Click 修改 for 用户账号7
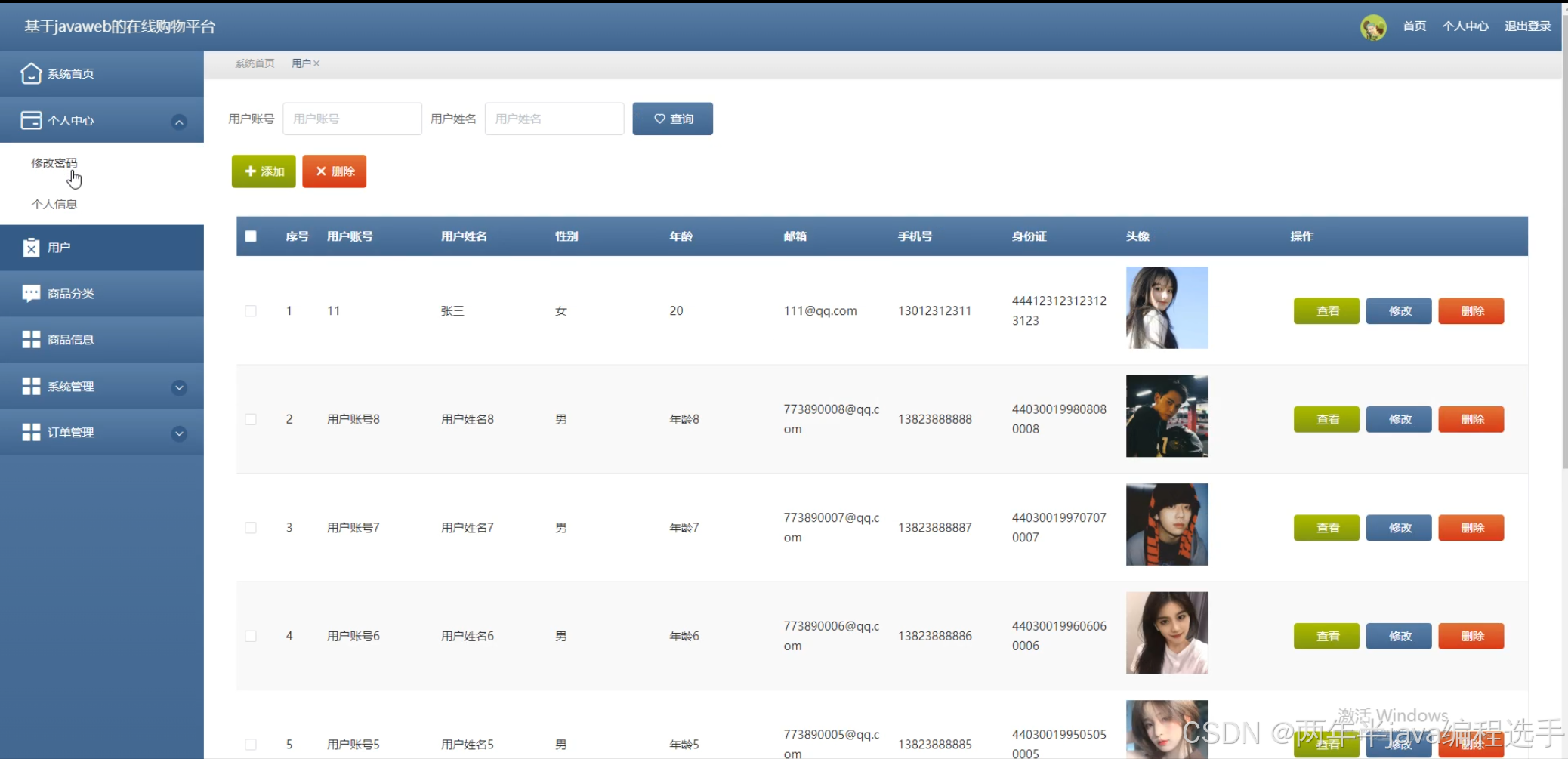Image resolution: width=1568 pixels, height=759 pixels. tap(1399, 528)
